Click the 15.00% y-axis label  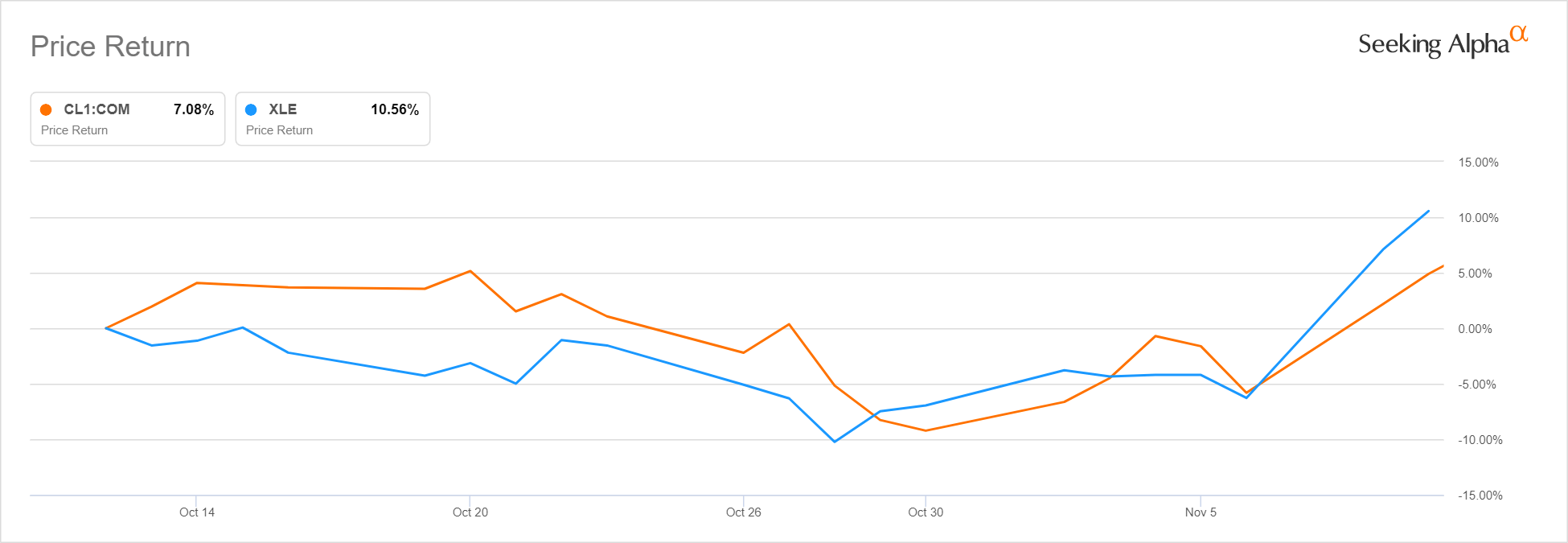[x=1478, y=162]
